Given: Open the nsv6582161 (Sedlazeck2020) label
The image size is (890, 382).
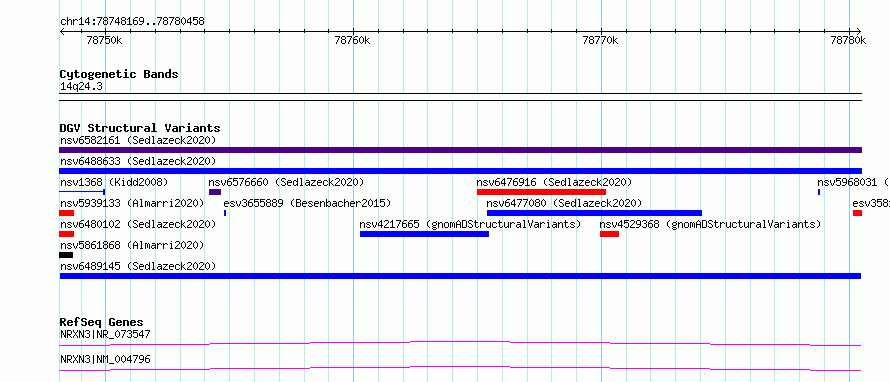Looking at the screenshot, I should (138, 140).
